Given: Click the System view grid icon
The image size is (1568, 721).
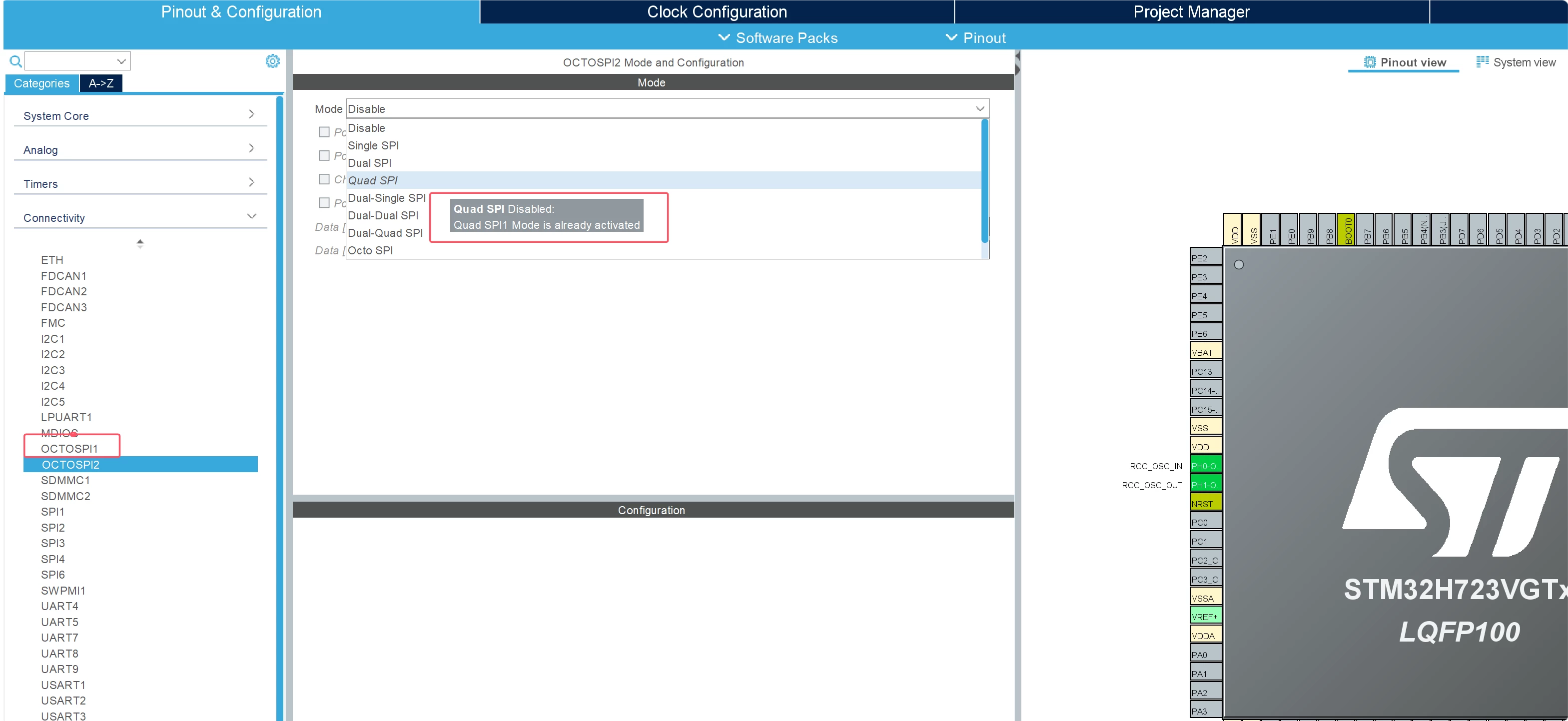Looking at the screenshot, I should click(x=1483, y=61).
